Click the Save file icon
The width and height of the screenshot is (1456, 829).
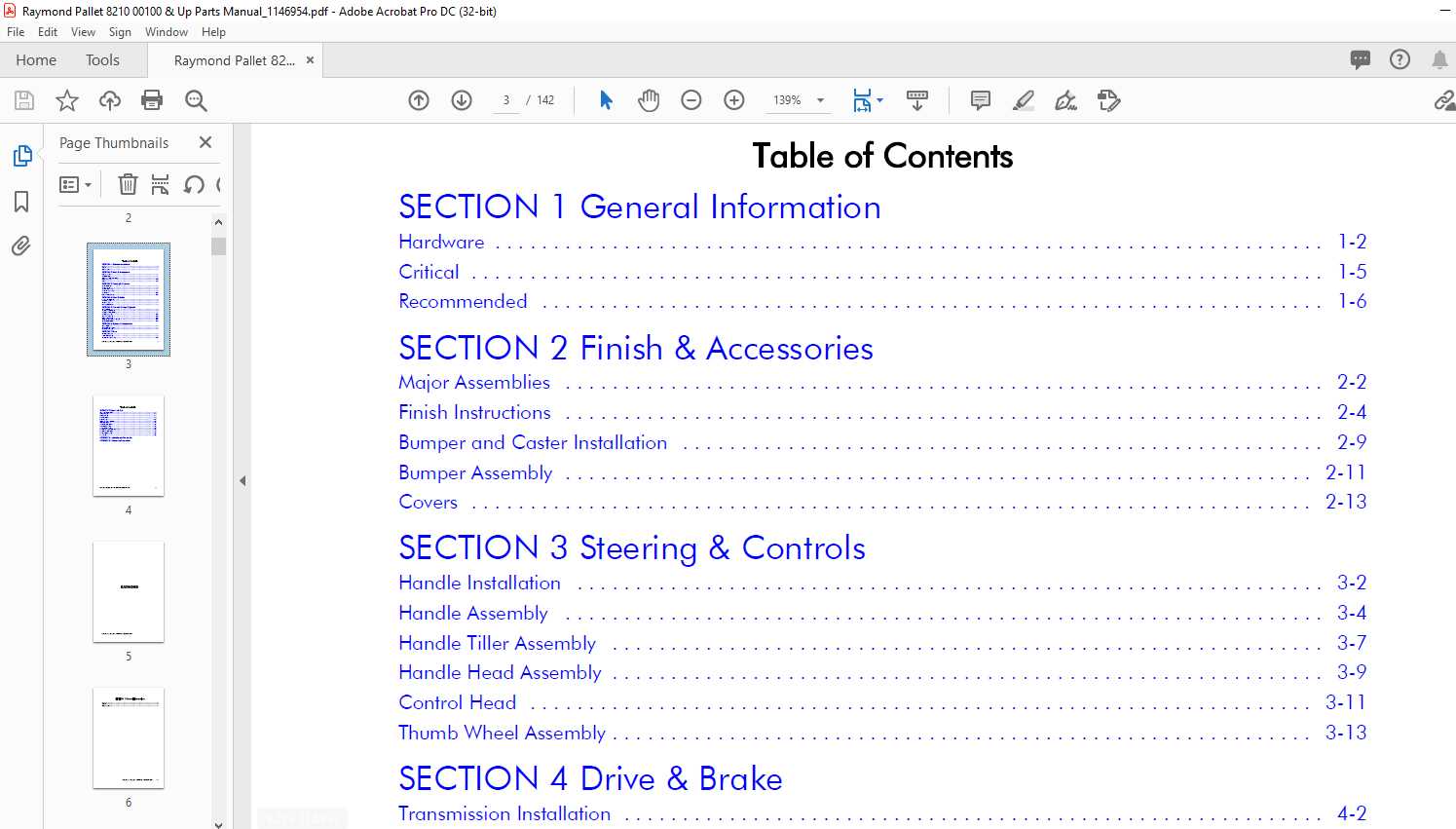pos(24,100)
